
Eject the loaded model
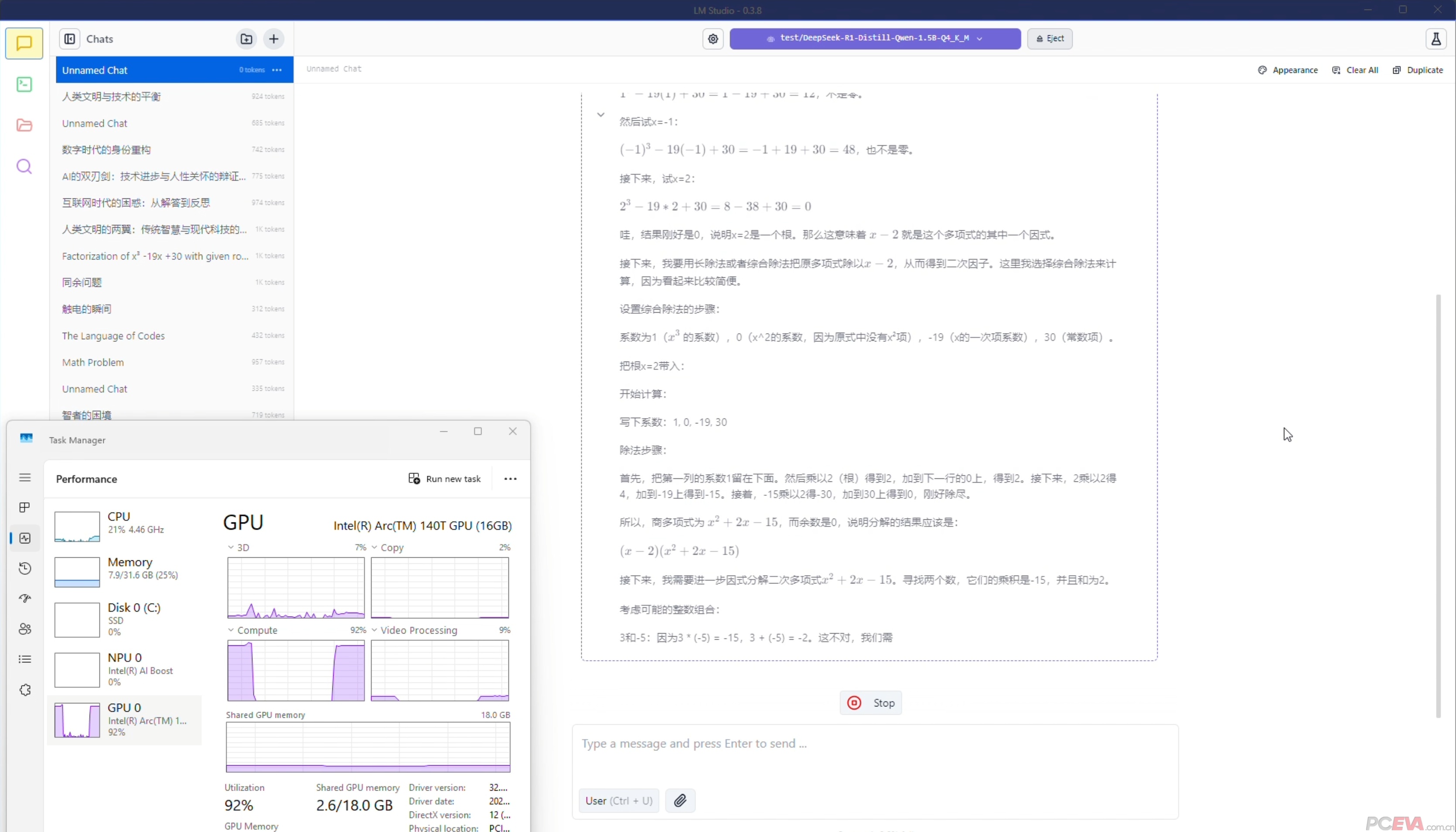pos(1050,39)
